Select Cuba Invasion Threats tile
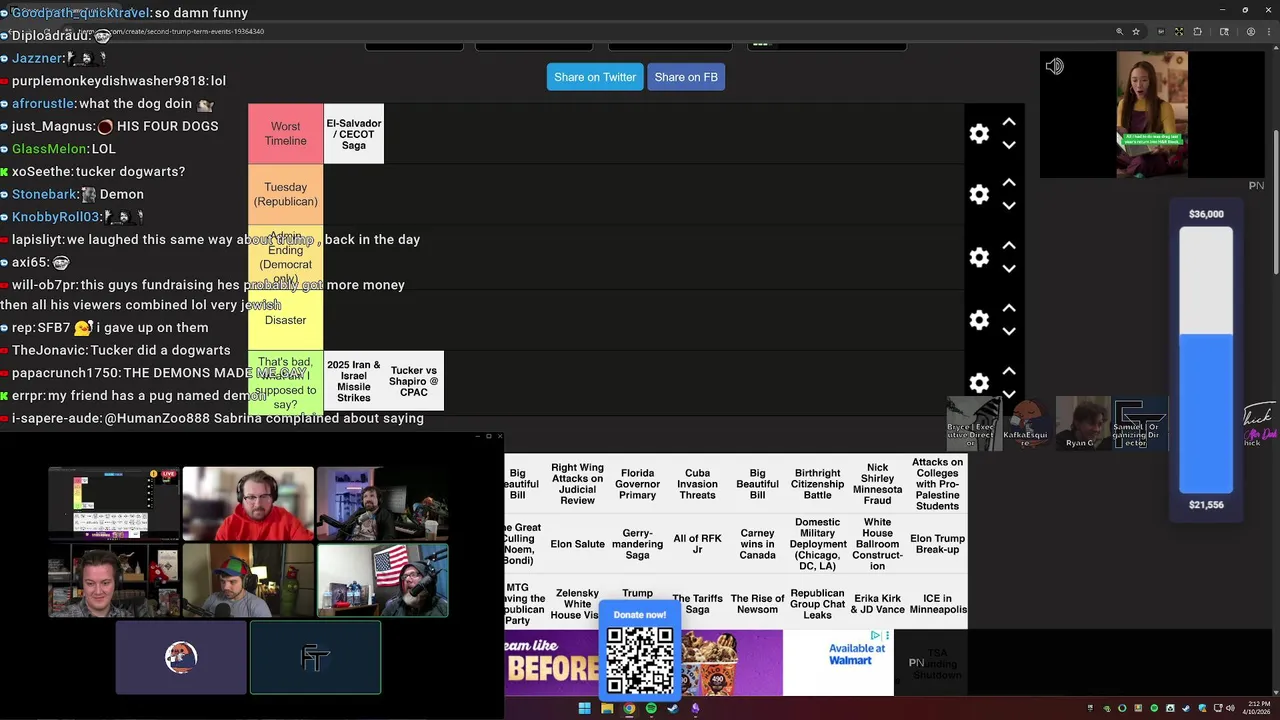This screenshot has height=720, width=1280. (x=697, y=484)
